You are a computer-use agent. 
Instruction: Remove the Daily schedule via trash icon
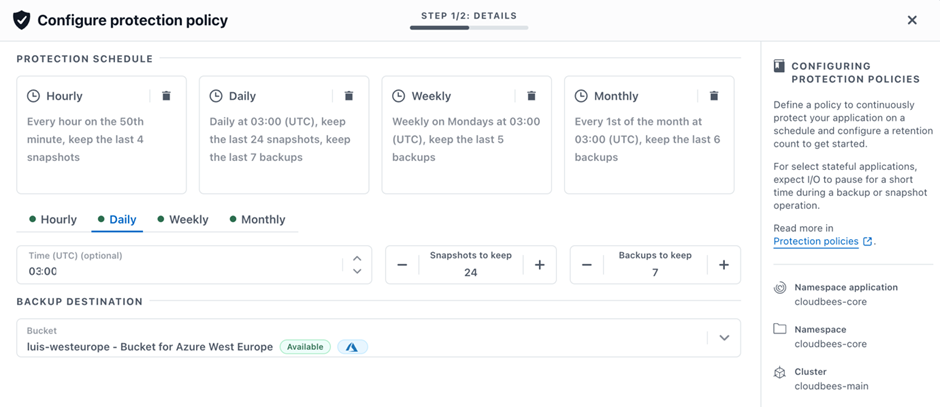point(349,96)
